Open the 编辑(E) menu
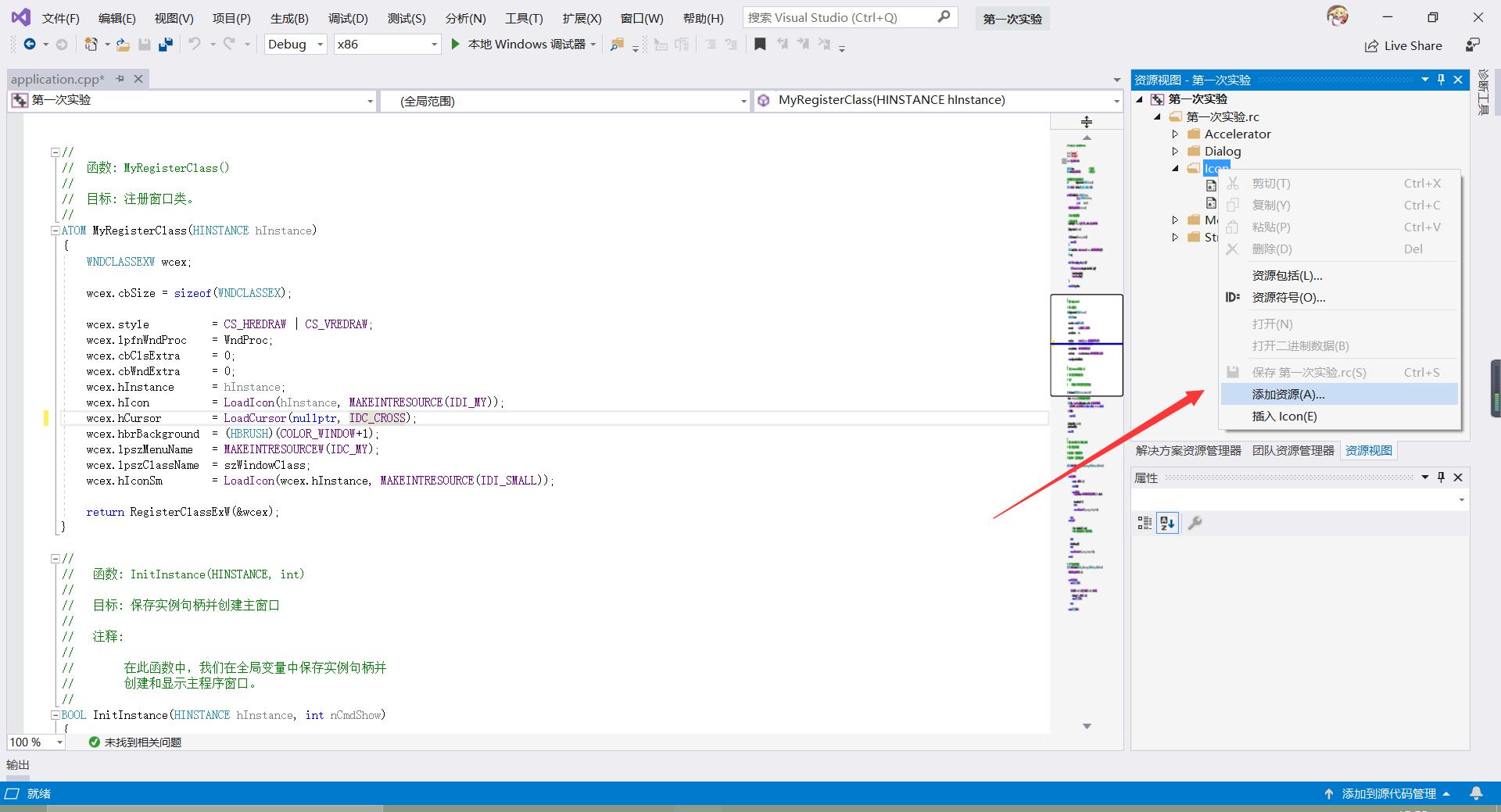The image size is (1501, 812). point(116,17)
